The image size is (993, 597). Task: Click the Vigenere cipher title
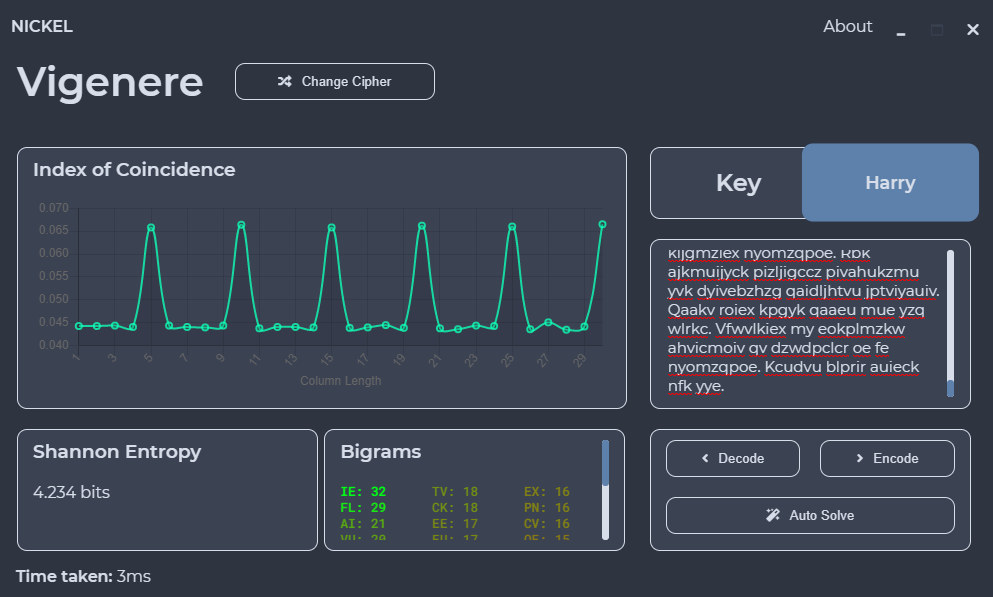click(x=110, y=82)
